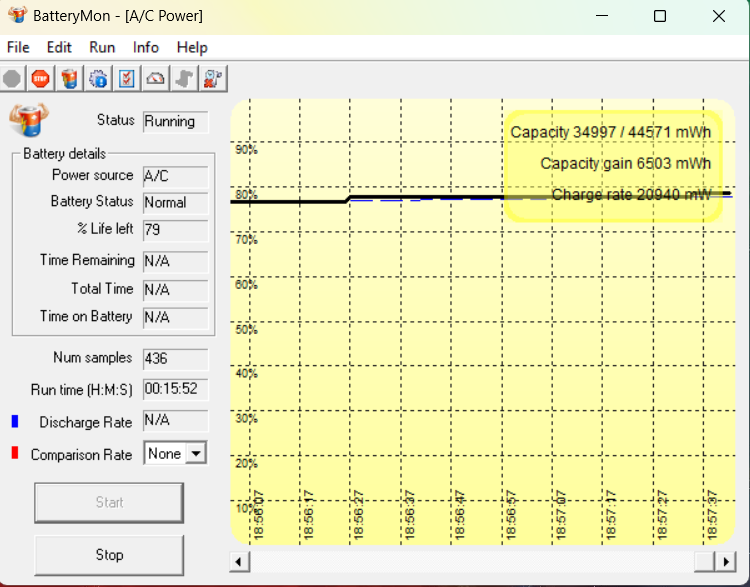Click the 18:56:27 time axis label

click(x=358, y=515)
